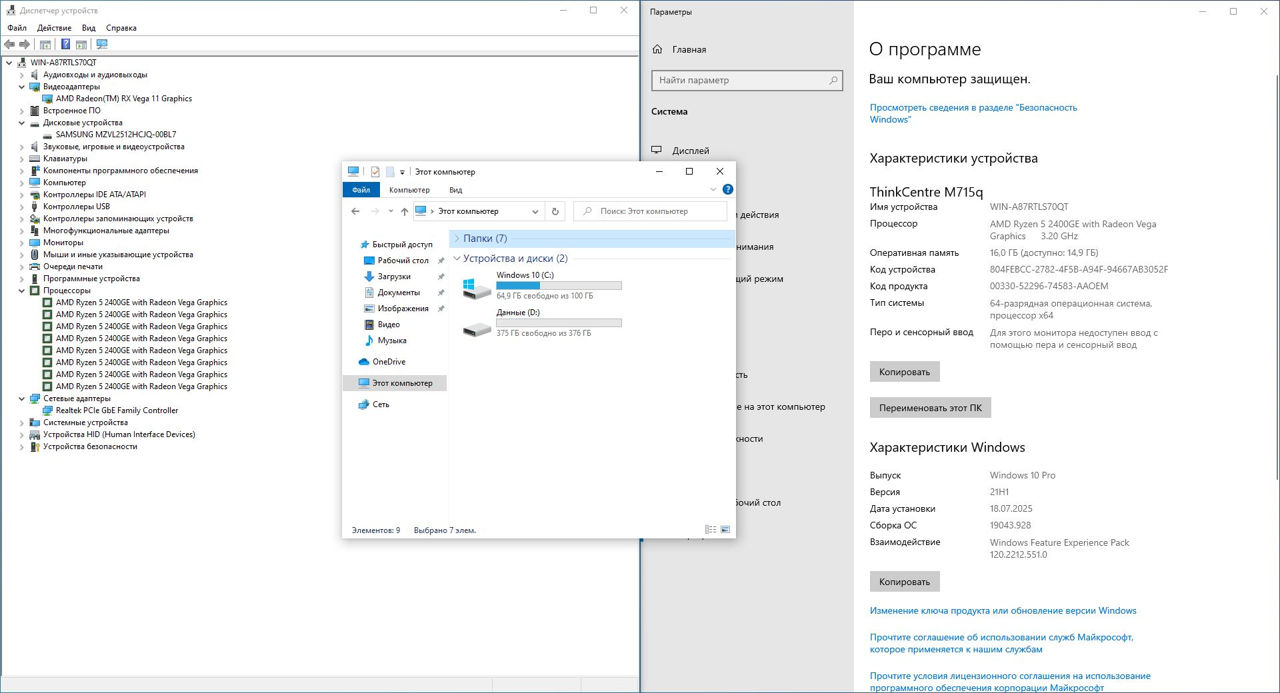Click the scan for hardware changes monitor icon
The height and width of the screenshot is (693, 1280).
pyautogui.click(x=101, y=44)
